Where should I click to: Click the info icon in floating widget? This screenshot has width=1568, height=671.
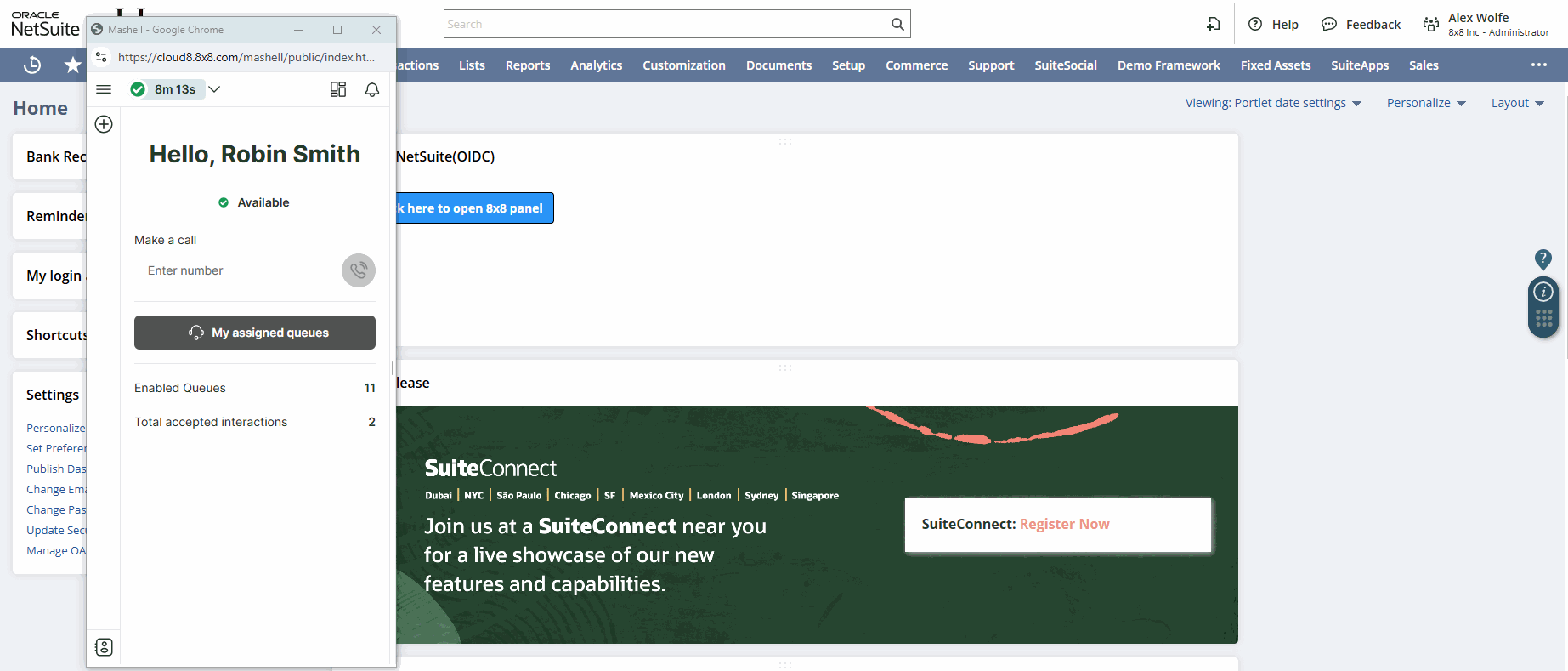coord(1543,292)
